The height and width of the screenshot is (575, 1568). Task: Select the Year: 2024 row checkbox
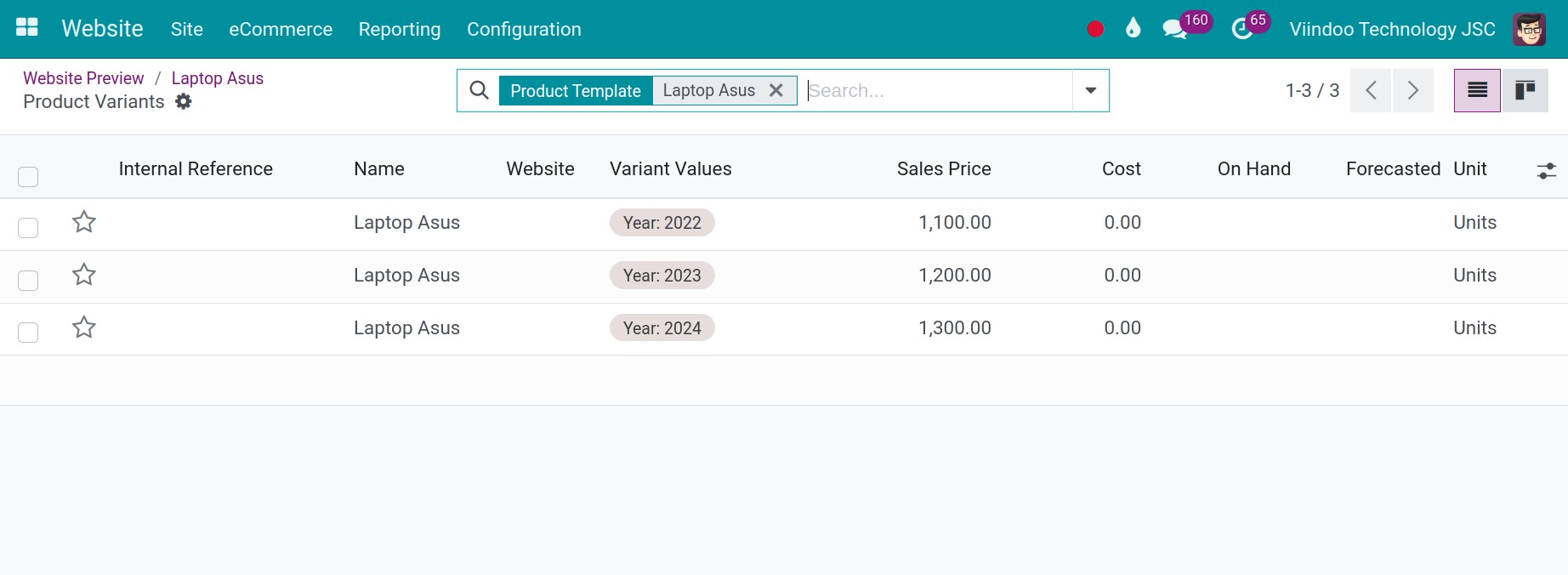[x=28, y=333]
